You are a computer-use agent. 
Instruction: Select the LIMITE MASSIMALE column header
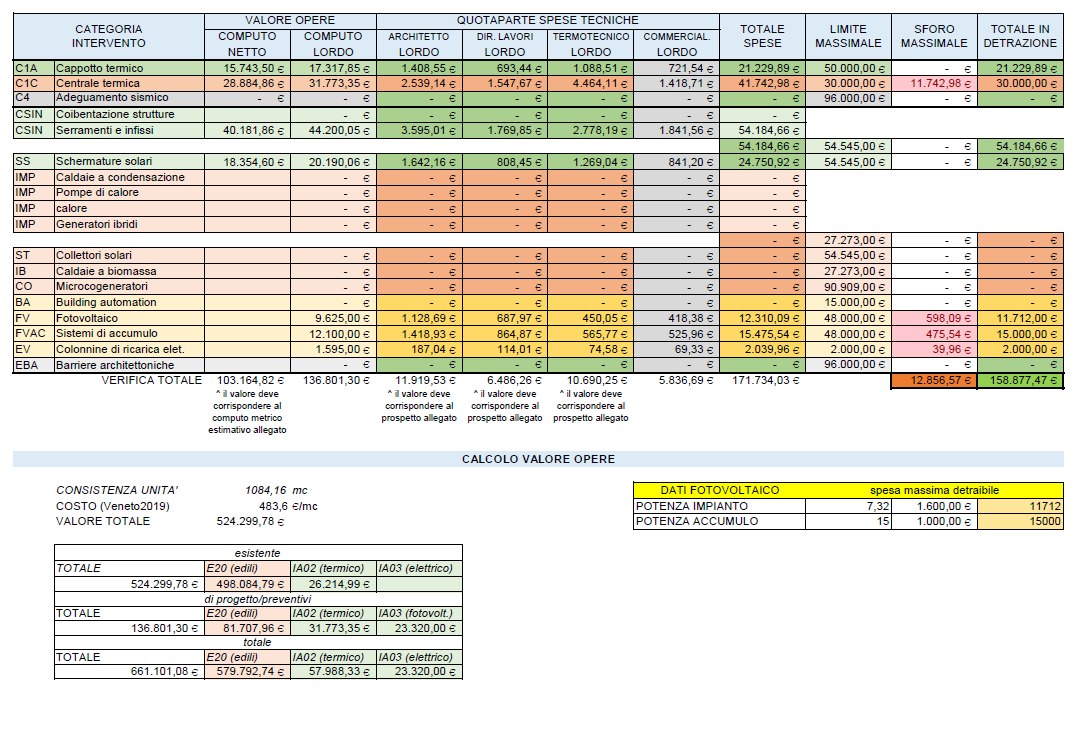848,36
